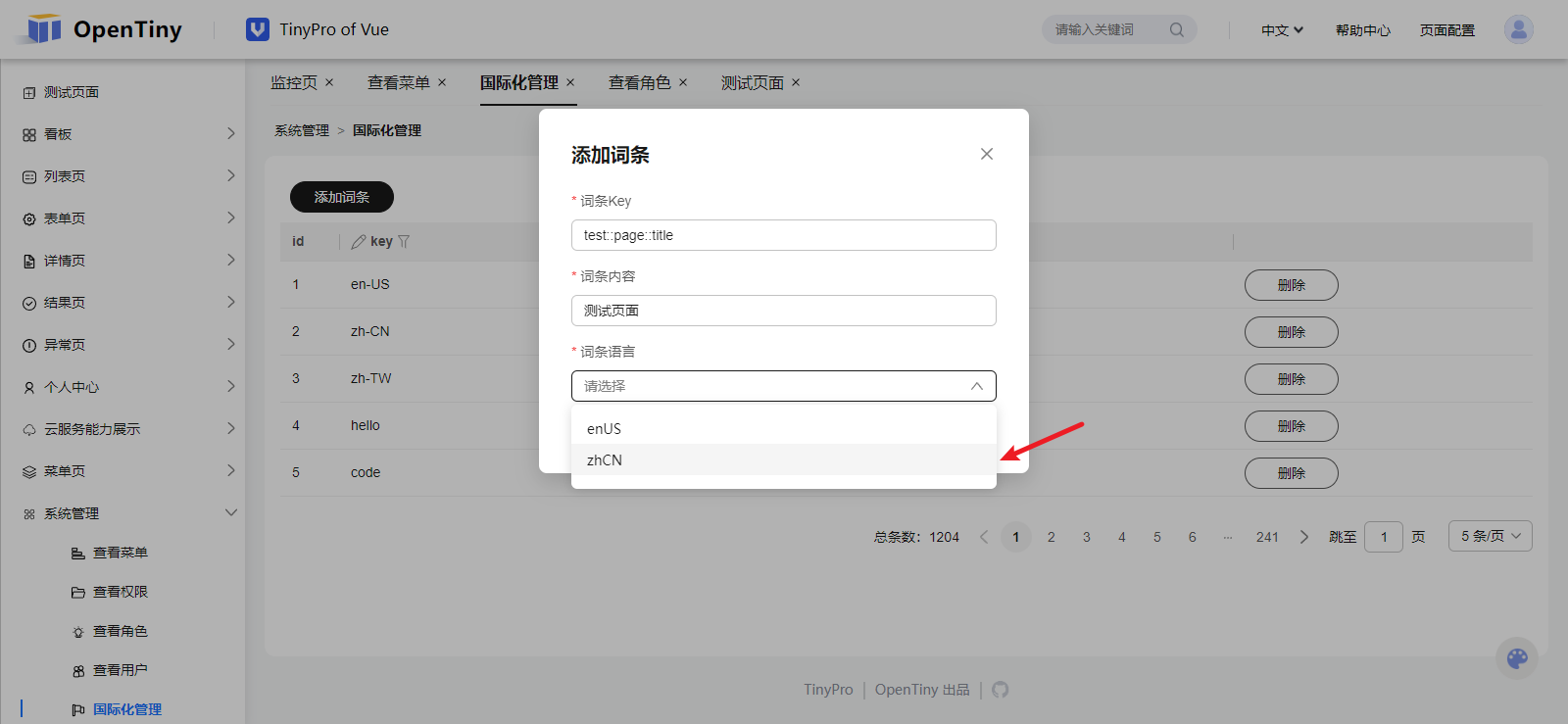
Task: Open the user avatar menu
Action: coord(1519,29)
